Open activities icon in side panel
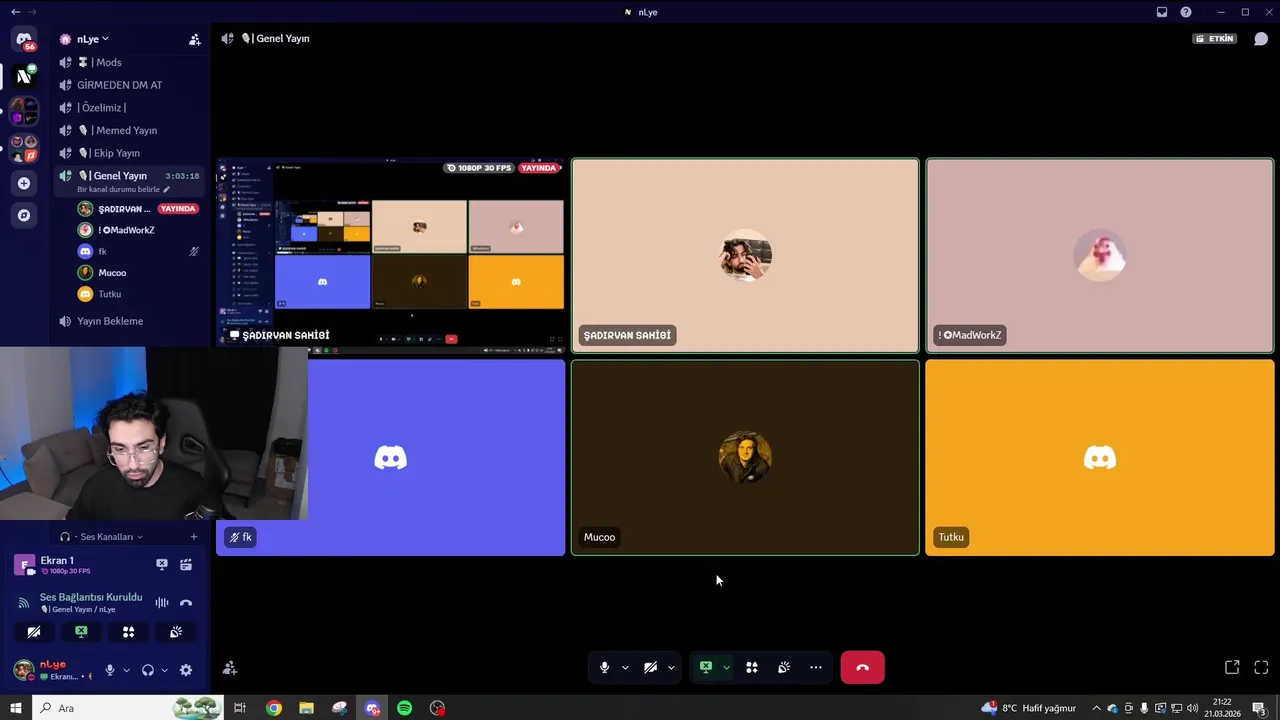This screenshot has height=720, width=1280. (129, 632)
